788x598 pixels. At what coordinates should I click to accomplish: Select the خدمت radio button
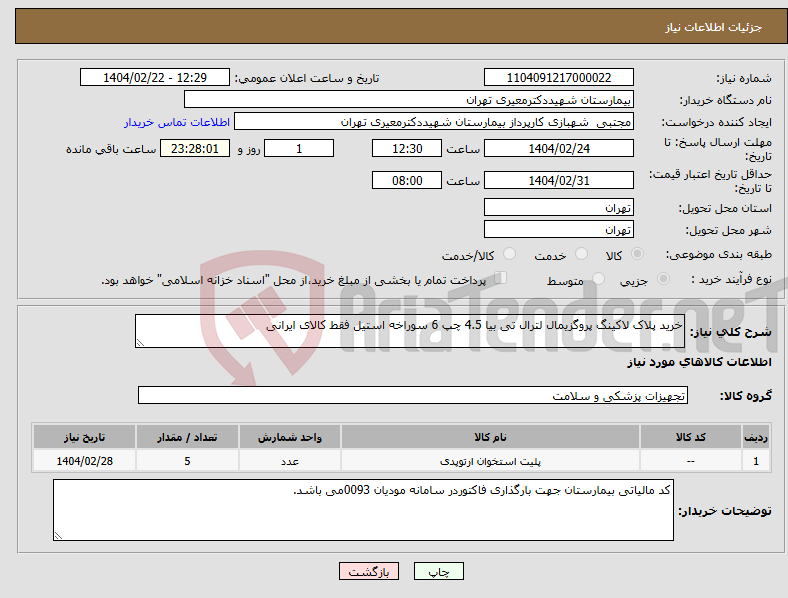coord(581,254)
